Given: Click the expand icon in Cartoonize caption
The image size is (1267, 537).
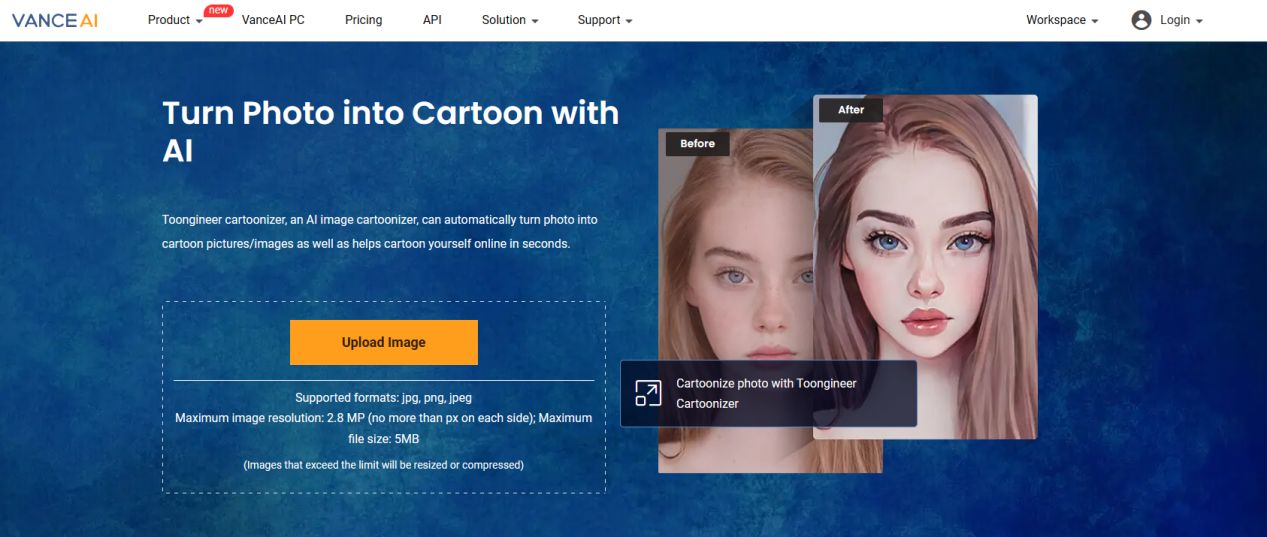Looking at the screenshot, I should pyautogui.click(x=648, y=394).
